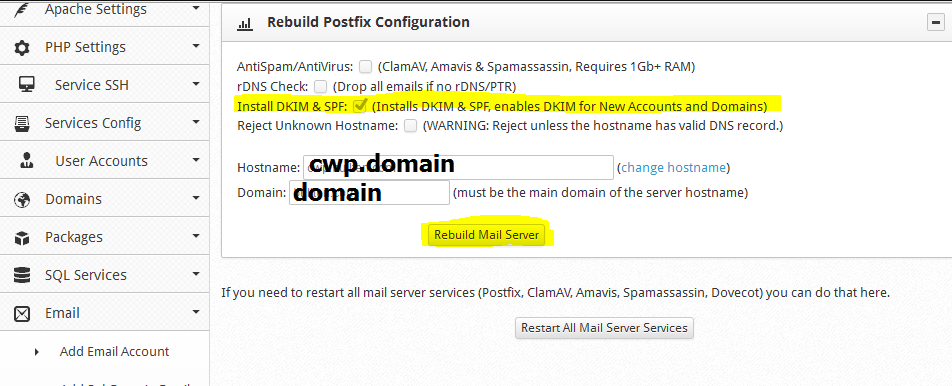The width and height of the screenshot is (952, 386).
Task: Click the Apache Settings feather icon
Action: click(22, 10)
